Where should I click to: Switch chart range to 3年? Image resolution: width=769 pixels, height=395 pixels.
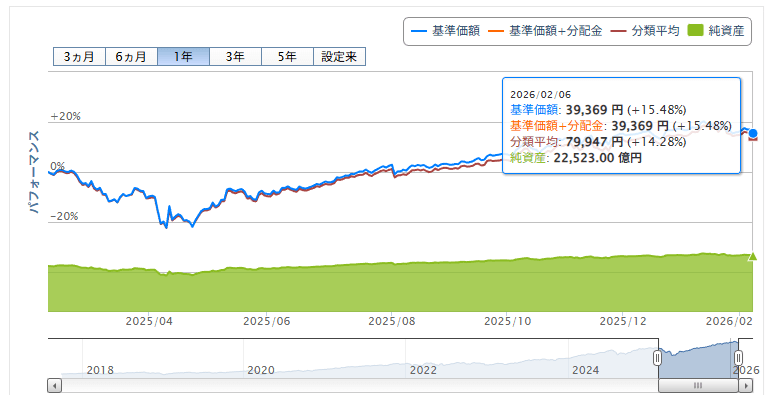point(235,56)
